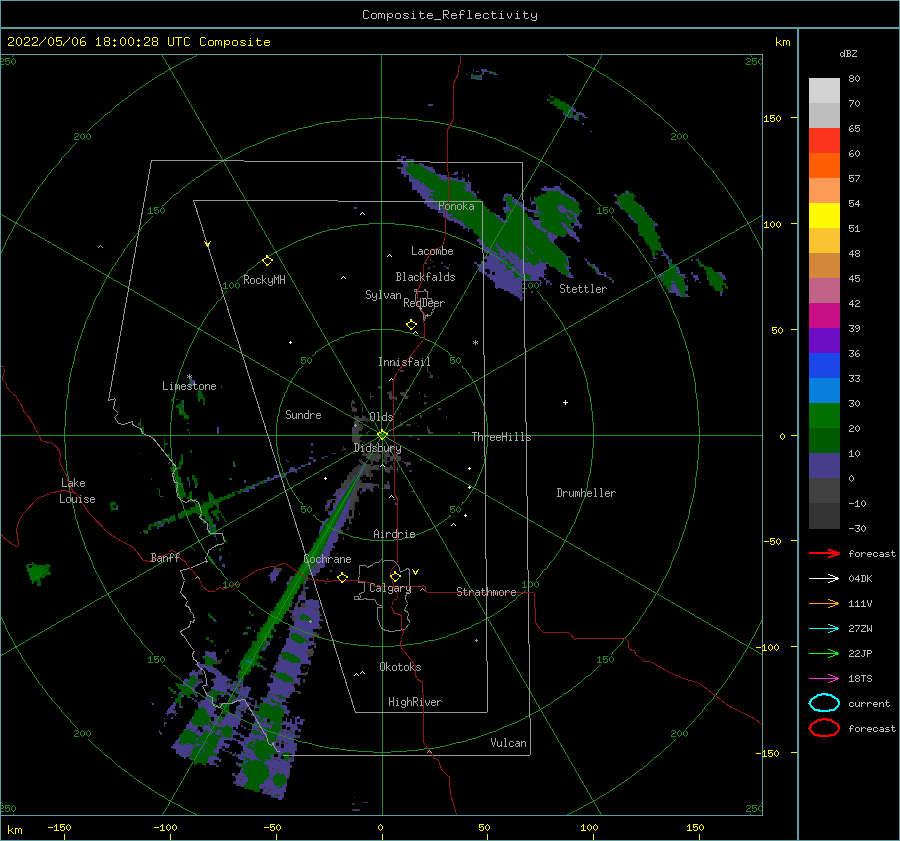The width and height of the screenshot is (900, 841).
Task: Click the green echo blob southwest of Banff
Action: coord(38,572)
